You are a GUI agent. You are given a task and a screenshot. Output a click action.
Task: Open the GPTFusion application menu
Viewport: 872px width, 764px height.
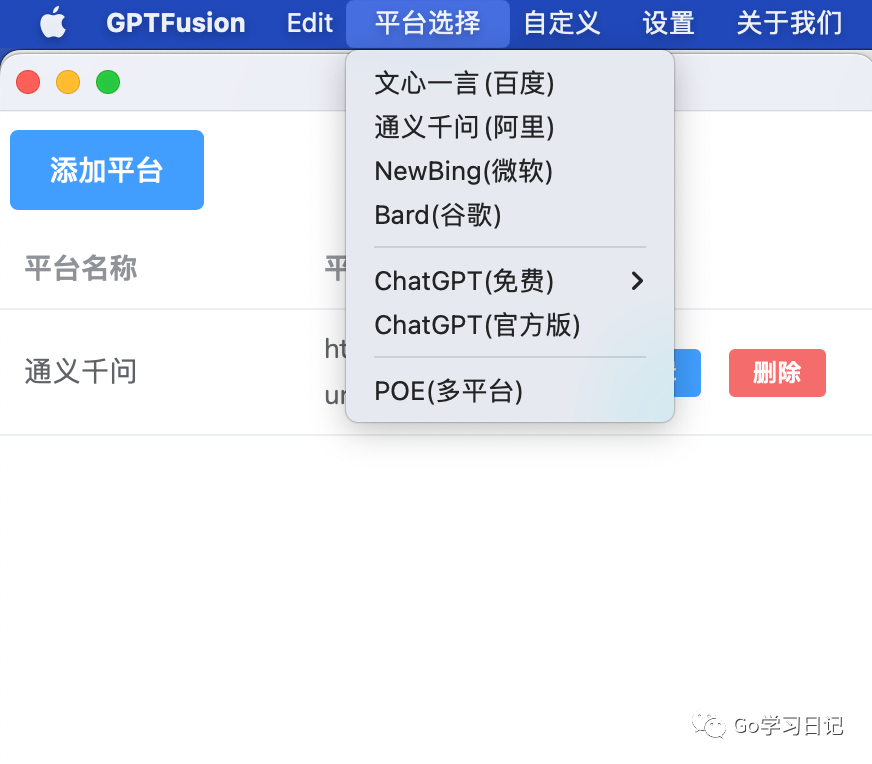[x=176, y=24]
